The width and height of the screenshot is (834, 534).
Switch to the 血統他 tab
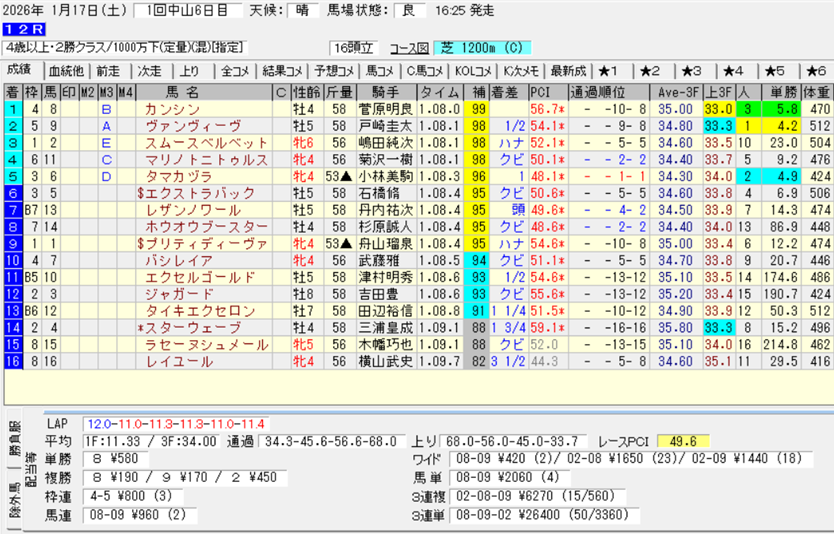pyautogui.click(x=66, y=71)
